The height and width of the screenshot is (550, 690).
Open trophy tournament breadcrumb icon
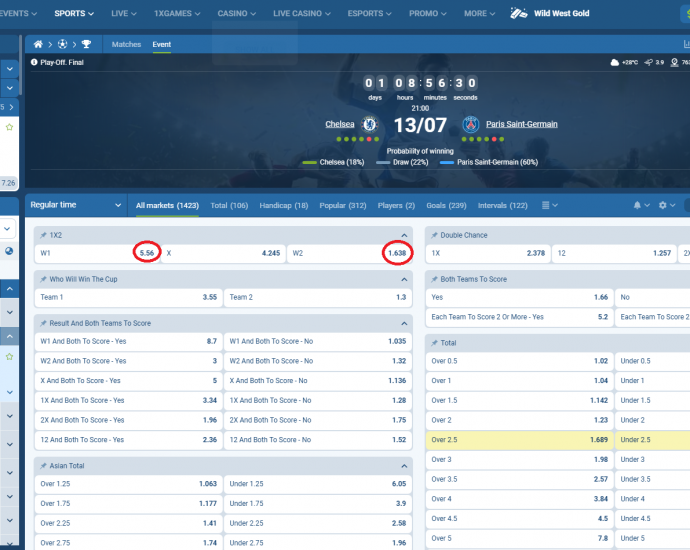pos(86,44)
